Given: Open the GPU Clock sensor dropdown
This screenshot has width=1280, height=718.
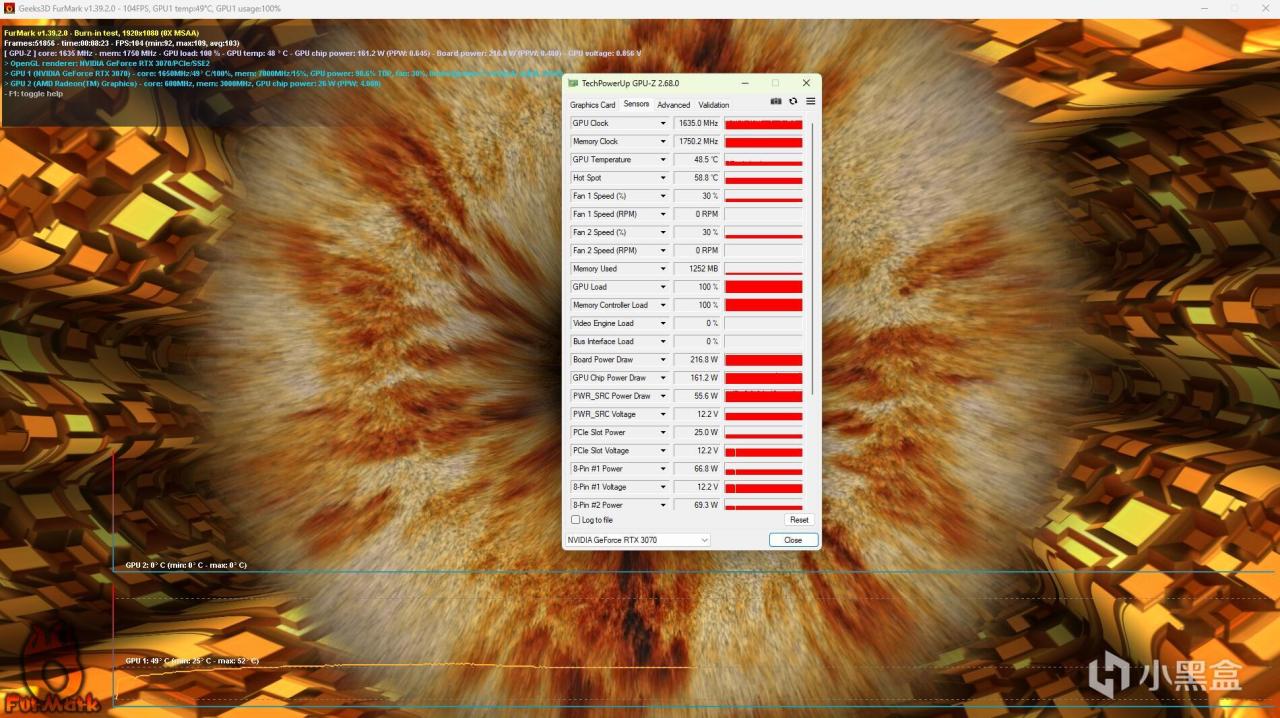Looking at the screenshot, I should (x=662, y=124).
